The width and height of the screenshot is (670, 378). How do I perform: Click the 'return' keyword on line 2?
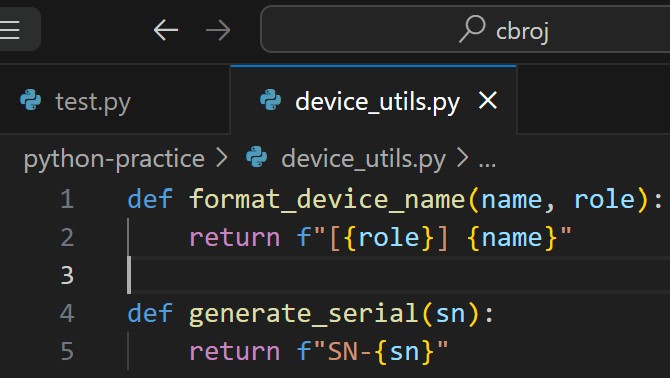coord(235,237)
